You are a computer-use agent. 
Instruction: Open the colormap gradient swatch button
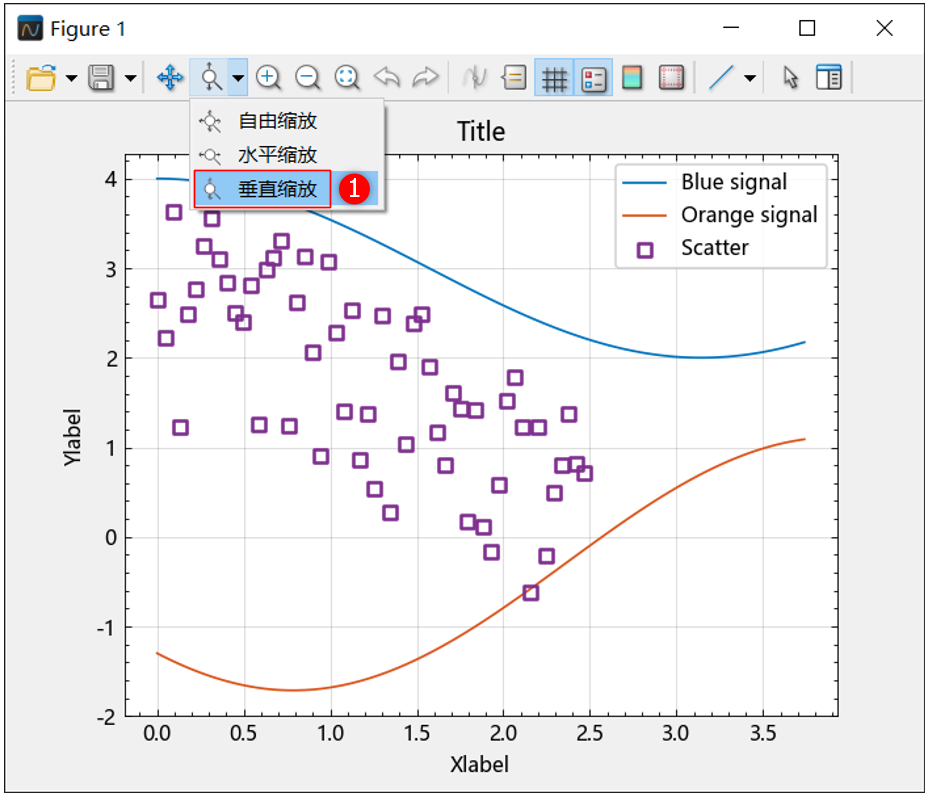(632, 78)
